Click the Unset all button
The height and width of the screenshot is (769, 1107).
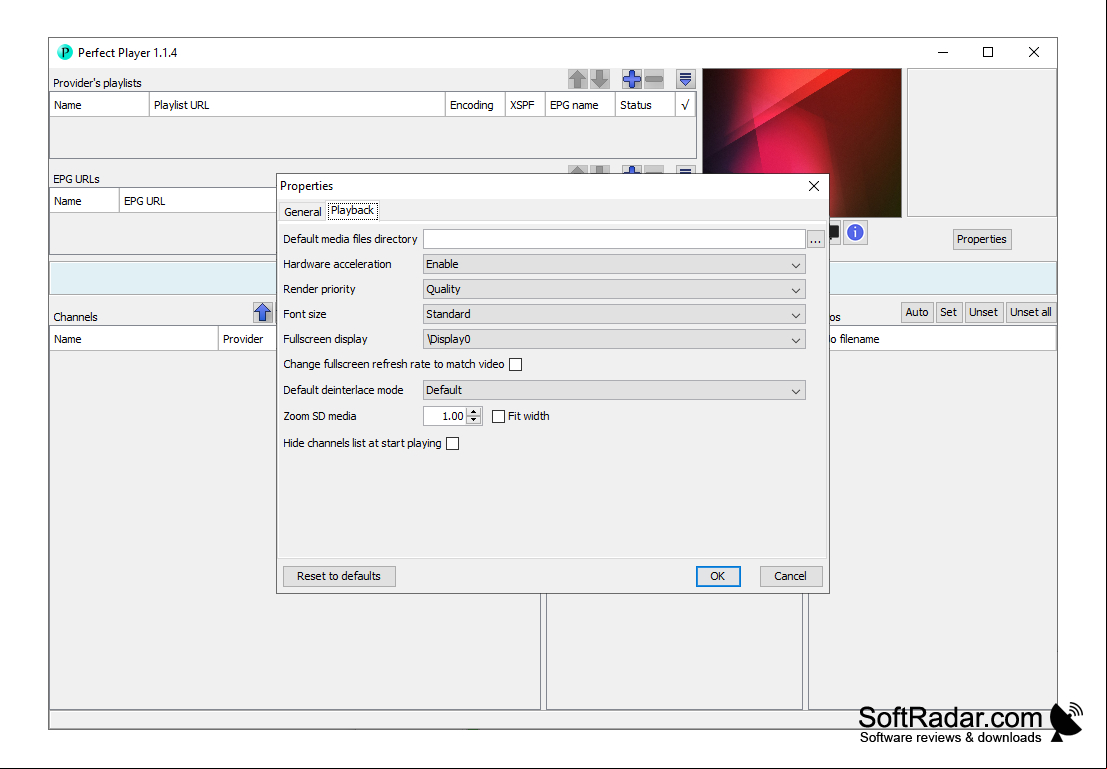1031,312
